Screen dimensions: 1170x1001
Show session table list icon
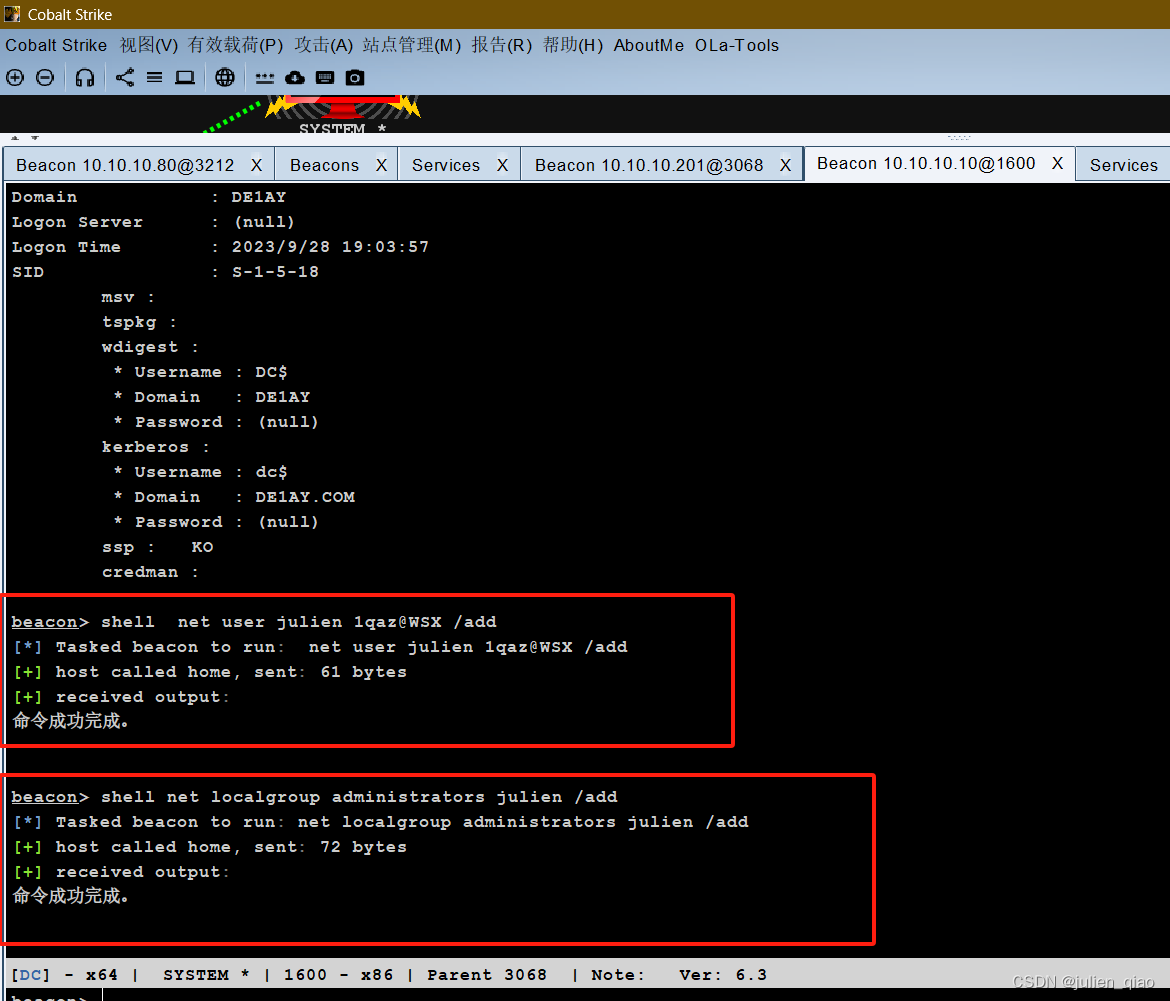click(x=154, y=78)
